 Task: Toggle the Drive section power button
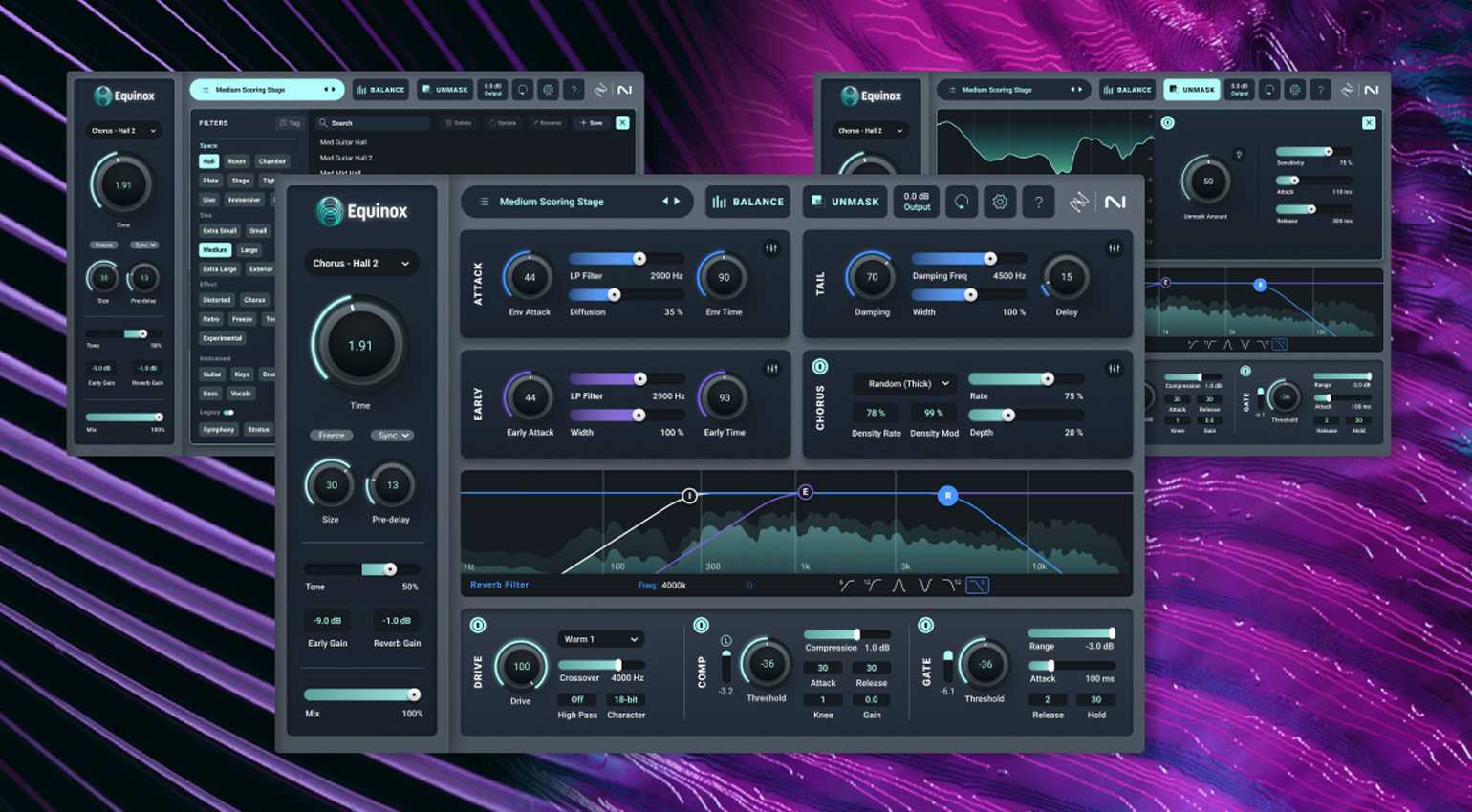pyautogui.click(x=478, y=626)
